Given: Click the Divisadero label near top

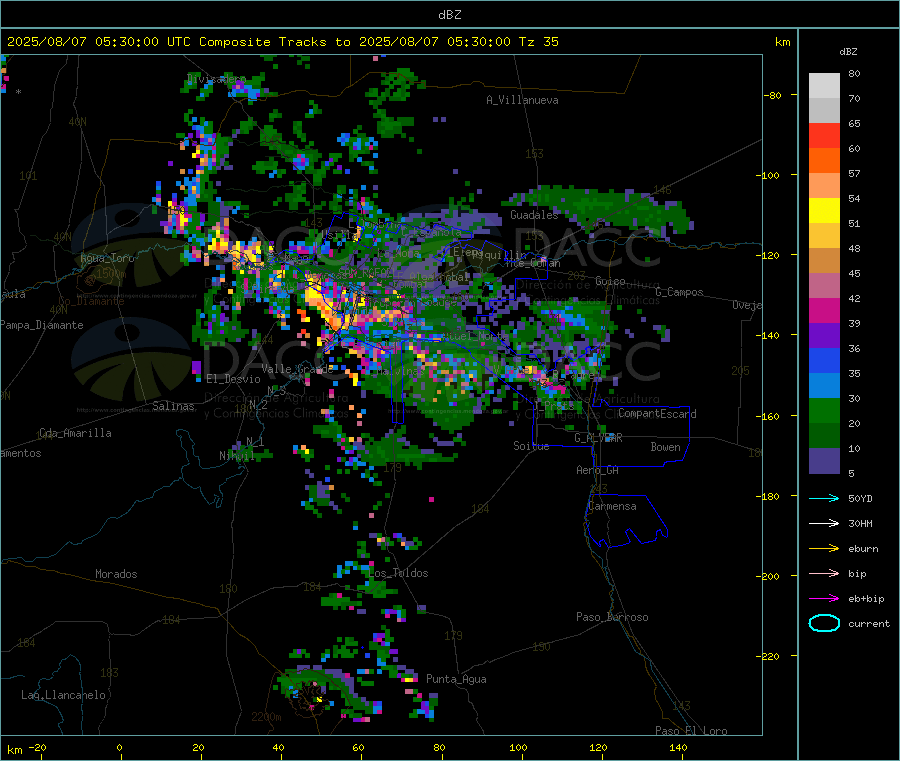Looking at the screenshot, I should [x=216, y=79].
